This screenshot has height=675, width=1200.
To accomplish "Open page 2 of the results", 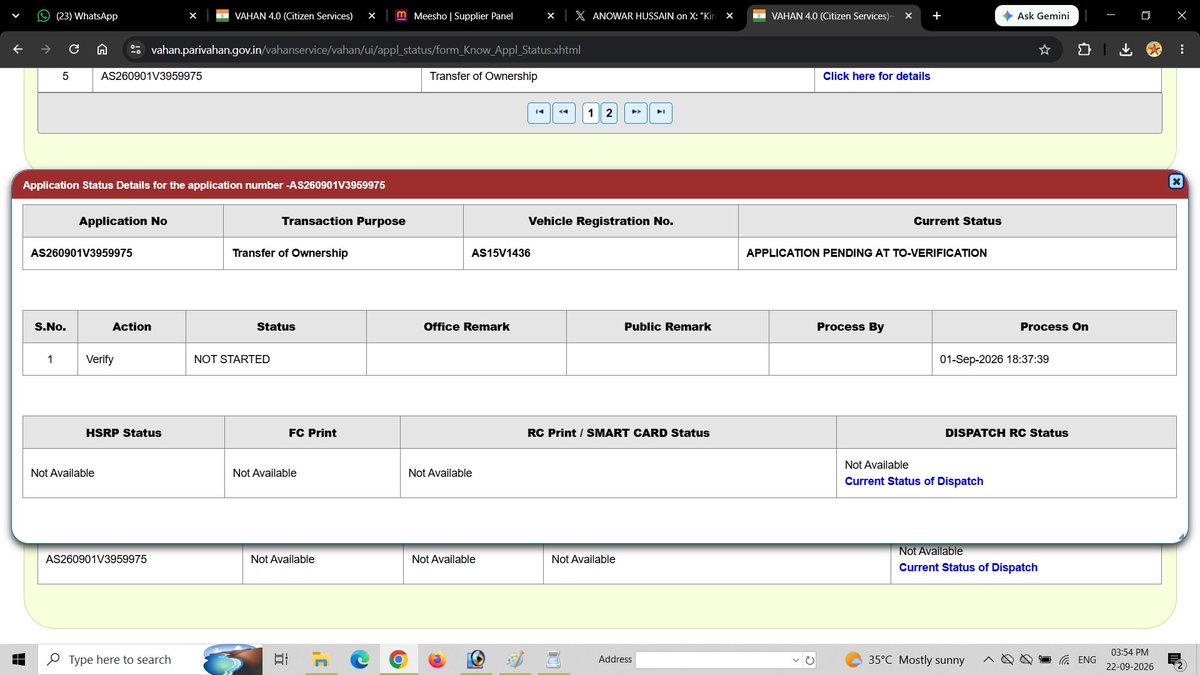I will click(609, 112).
